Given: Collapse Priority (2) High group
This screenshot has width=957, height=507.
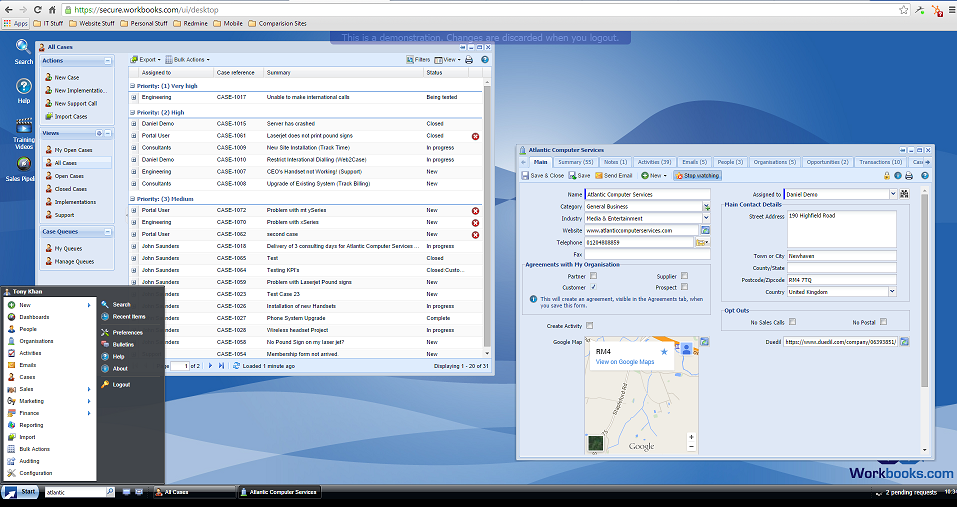Looking at the screenshot, I should [133, 112].
